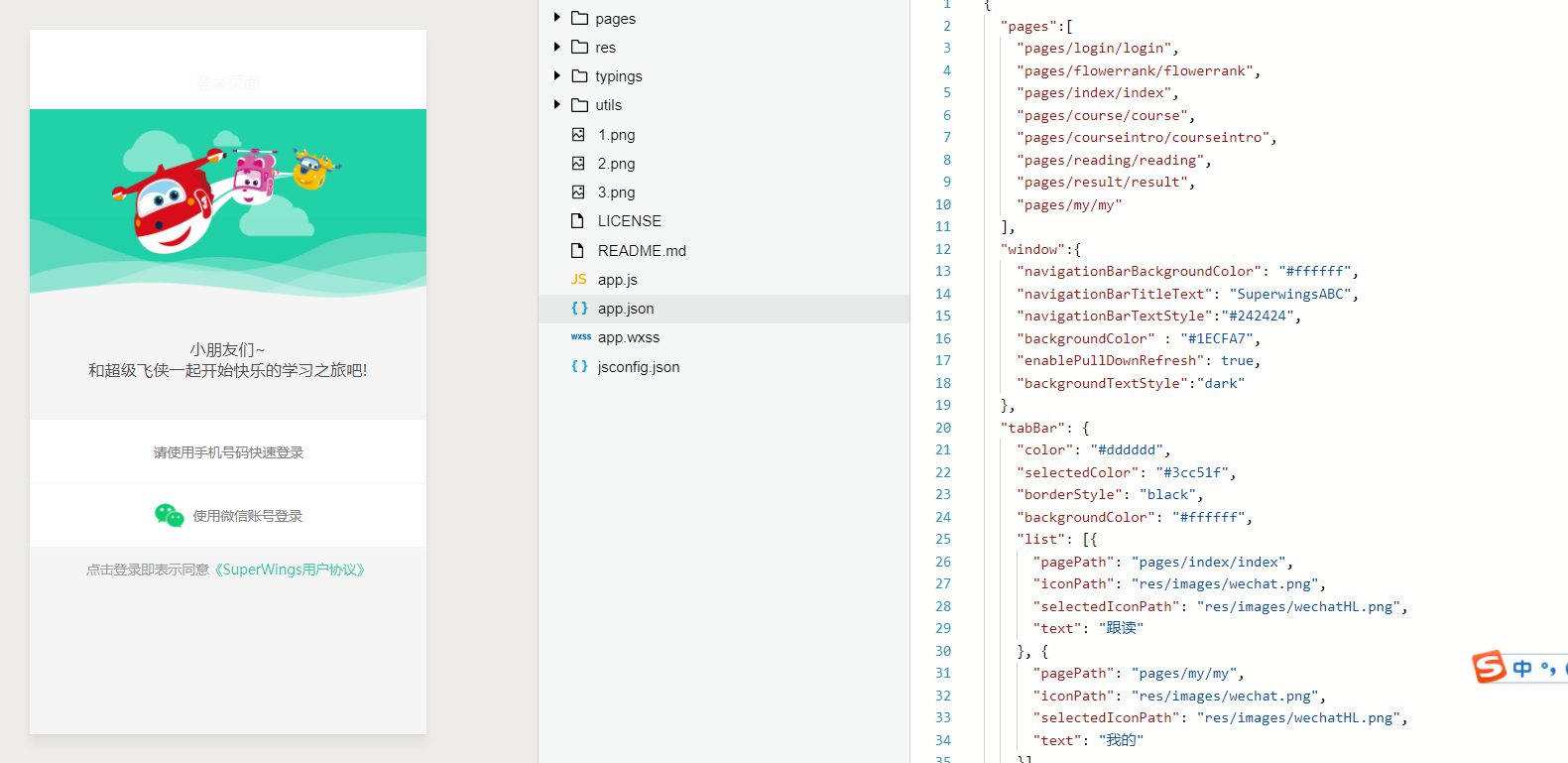
Task: Expand the pages folder arrow
Action: pyautogui.click(x=556, y=18)
